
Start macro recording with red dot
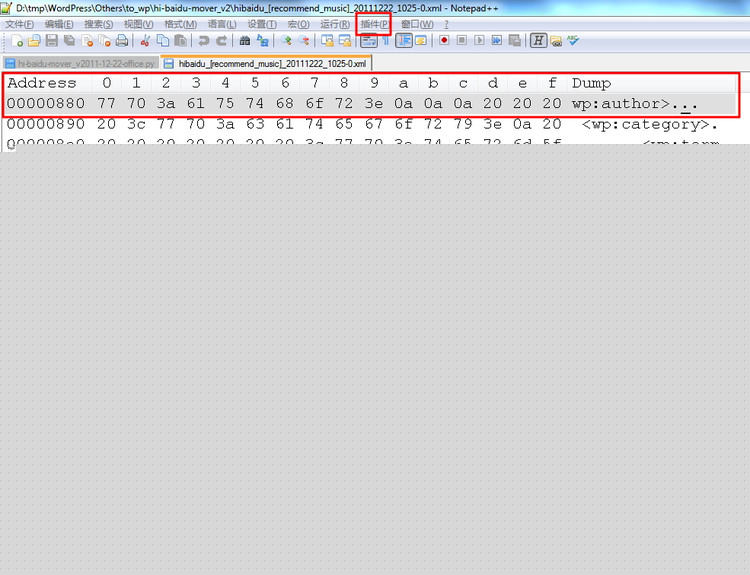pyautogui.click(x=444, y=41)
